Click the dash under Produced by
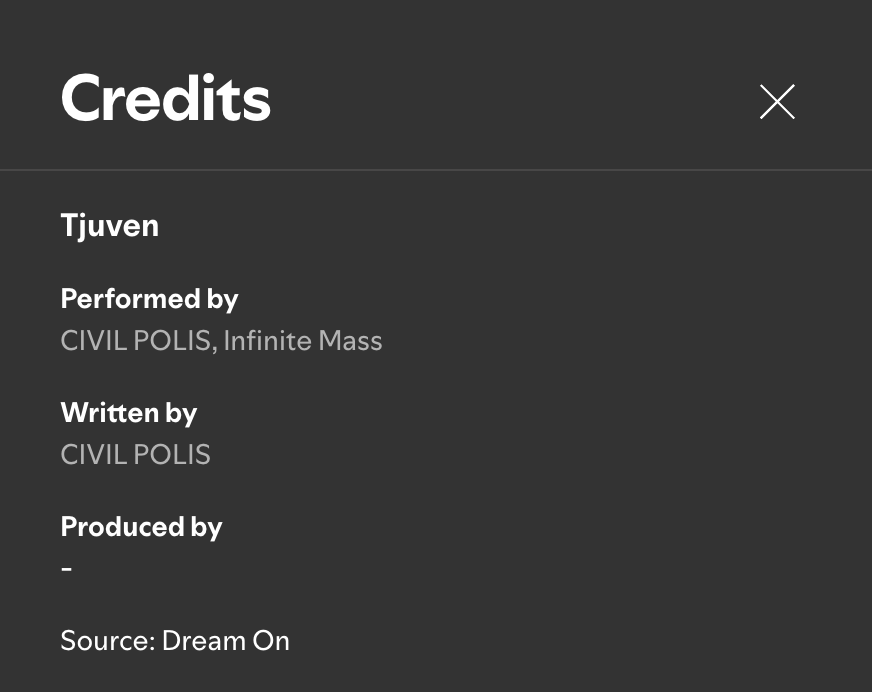The image size is (872, 692). point(66,569)
